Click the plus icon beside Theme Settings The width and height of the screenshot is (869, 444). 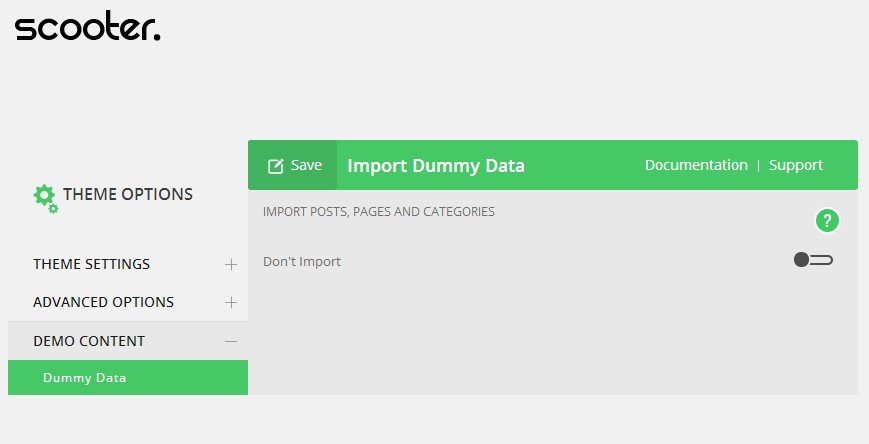pos(231,265)
